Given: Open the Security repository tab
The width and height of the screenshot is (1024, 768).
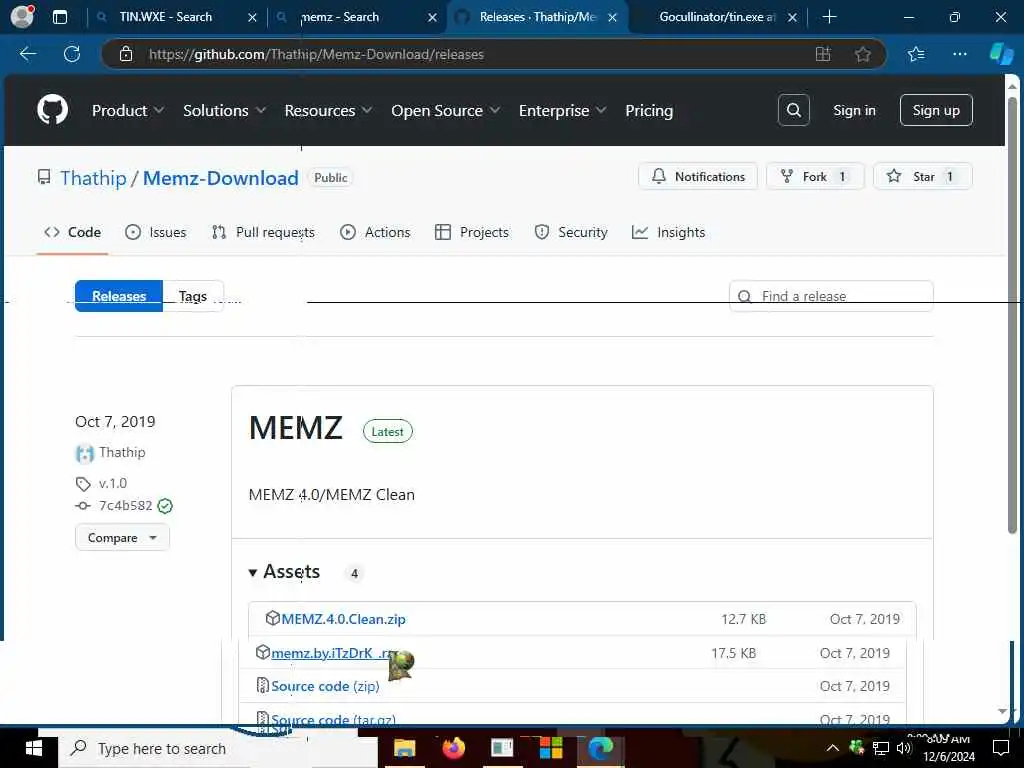Looking at the screenshot, I should pyautogui.click(x=571, y=232).
